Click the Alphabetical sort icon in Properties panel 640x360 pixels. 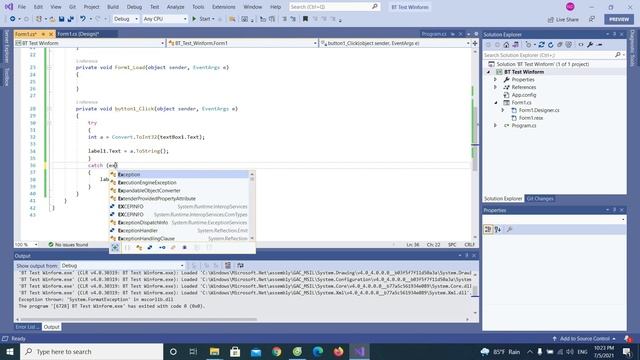[x=498, y=229]
